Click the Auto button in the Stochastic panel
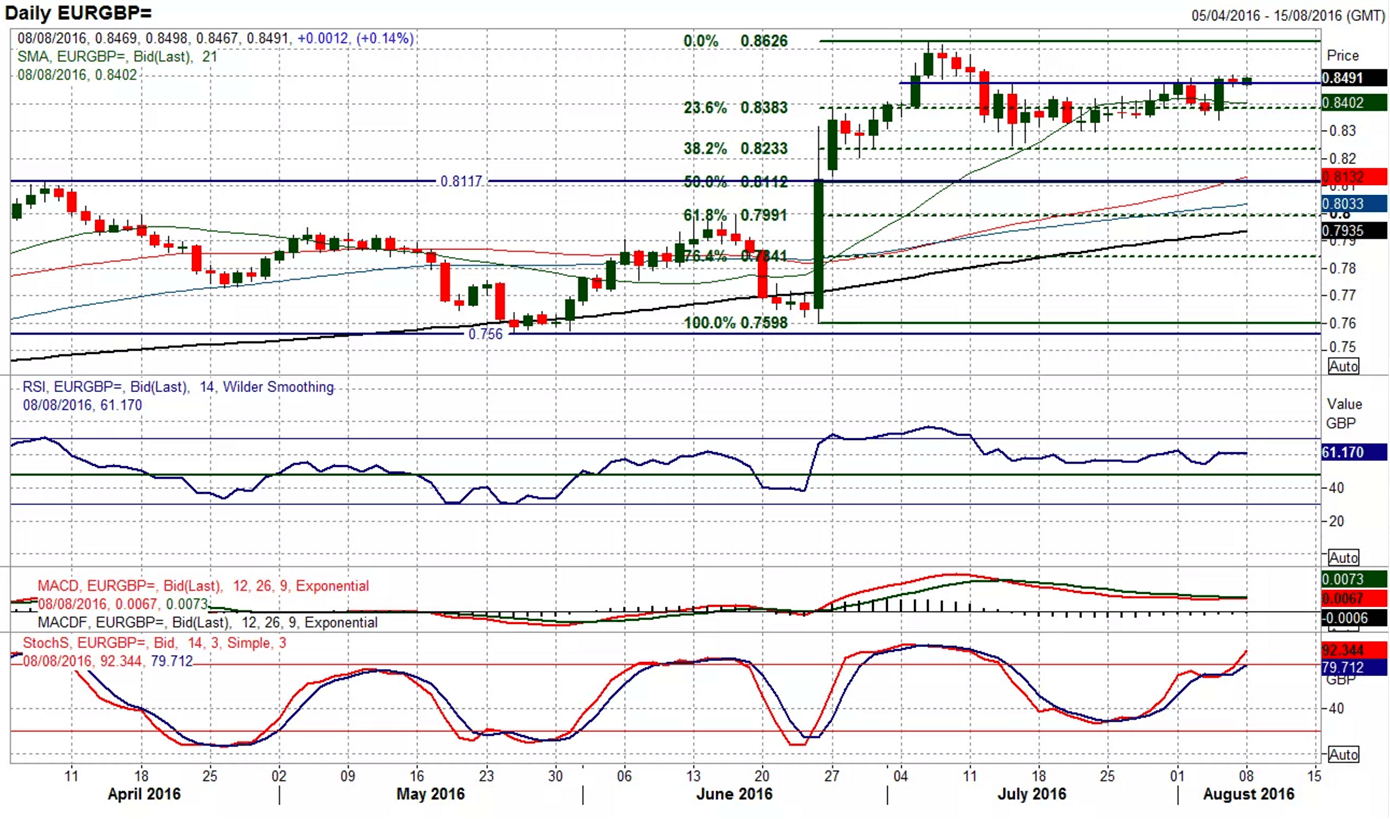The width and height of the screenshot is (1390, 819). [1342, 754]
